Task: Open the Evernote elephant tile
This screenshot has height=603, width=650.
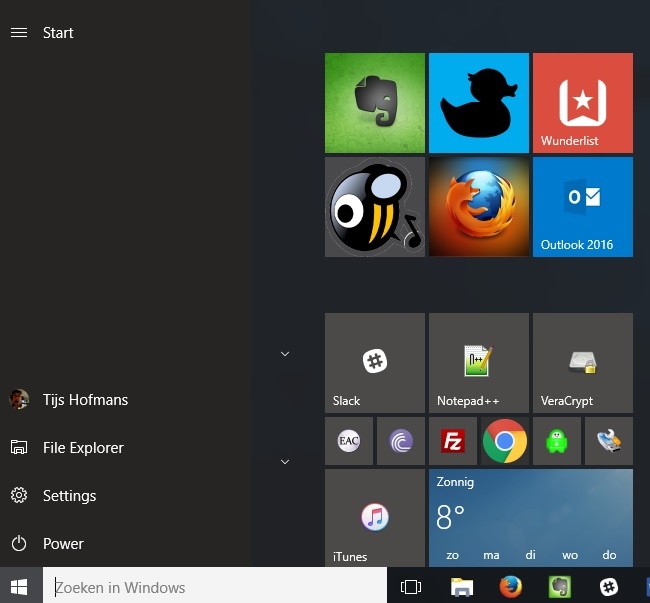Action: 375,103
